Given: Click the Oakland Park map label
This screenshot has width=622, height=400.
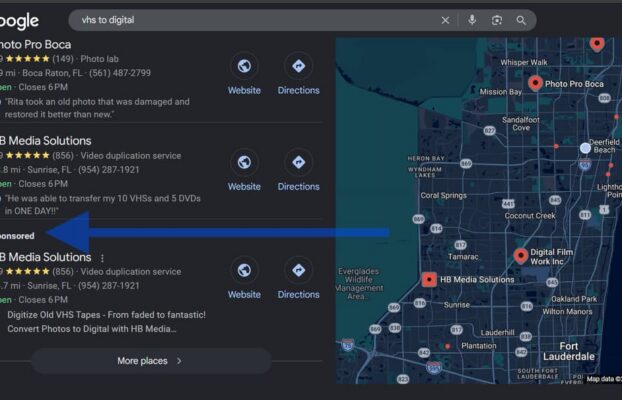Looking at the screenshot, I should click(574, 299).
